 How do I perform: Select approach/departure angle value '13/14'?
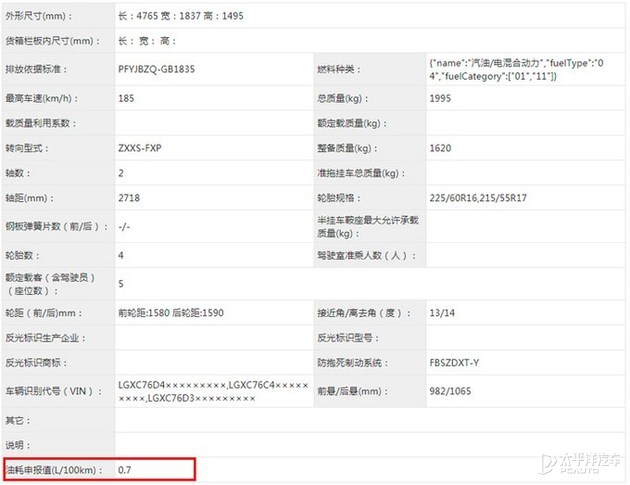(442, 313)
